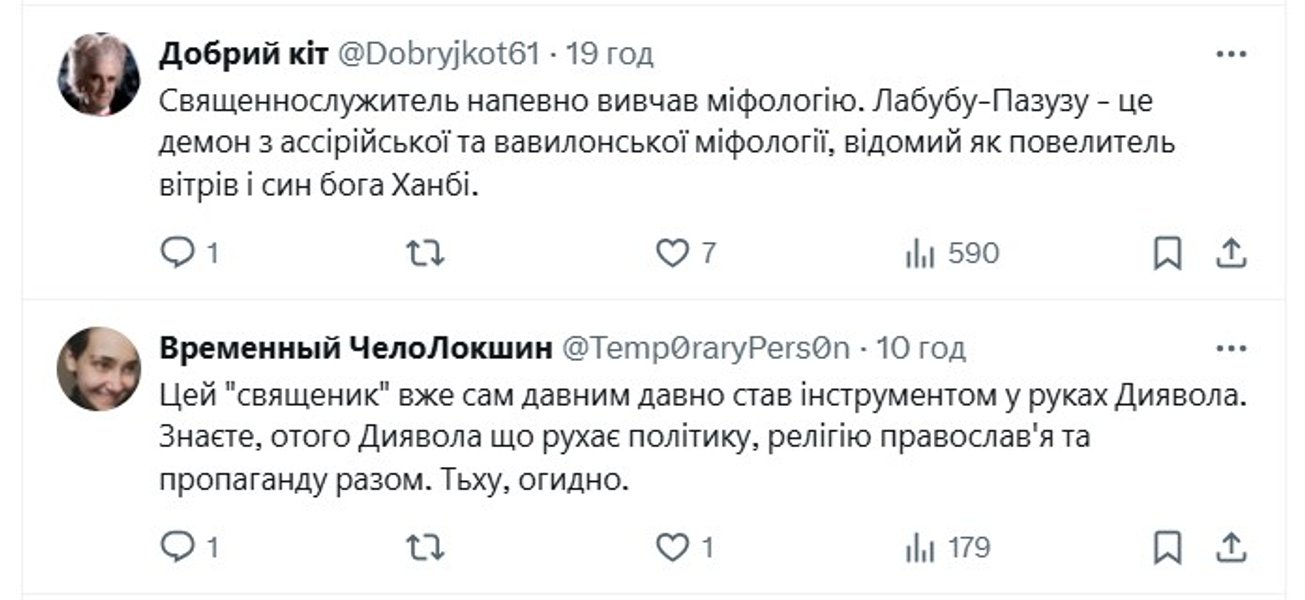1305x600 pixels.
Task: Like Добрий кіт's tweet with the heart icon
Action: tap(677, 253)
